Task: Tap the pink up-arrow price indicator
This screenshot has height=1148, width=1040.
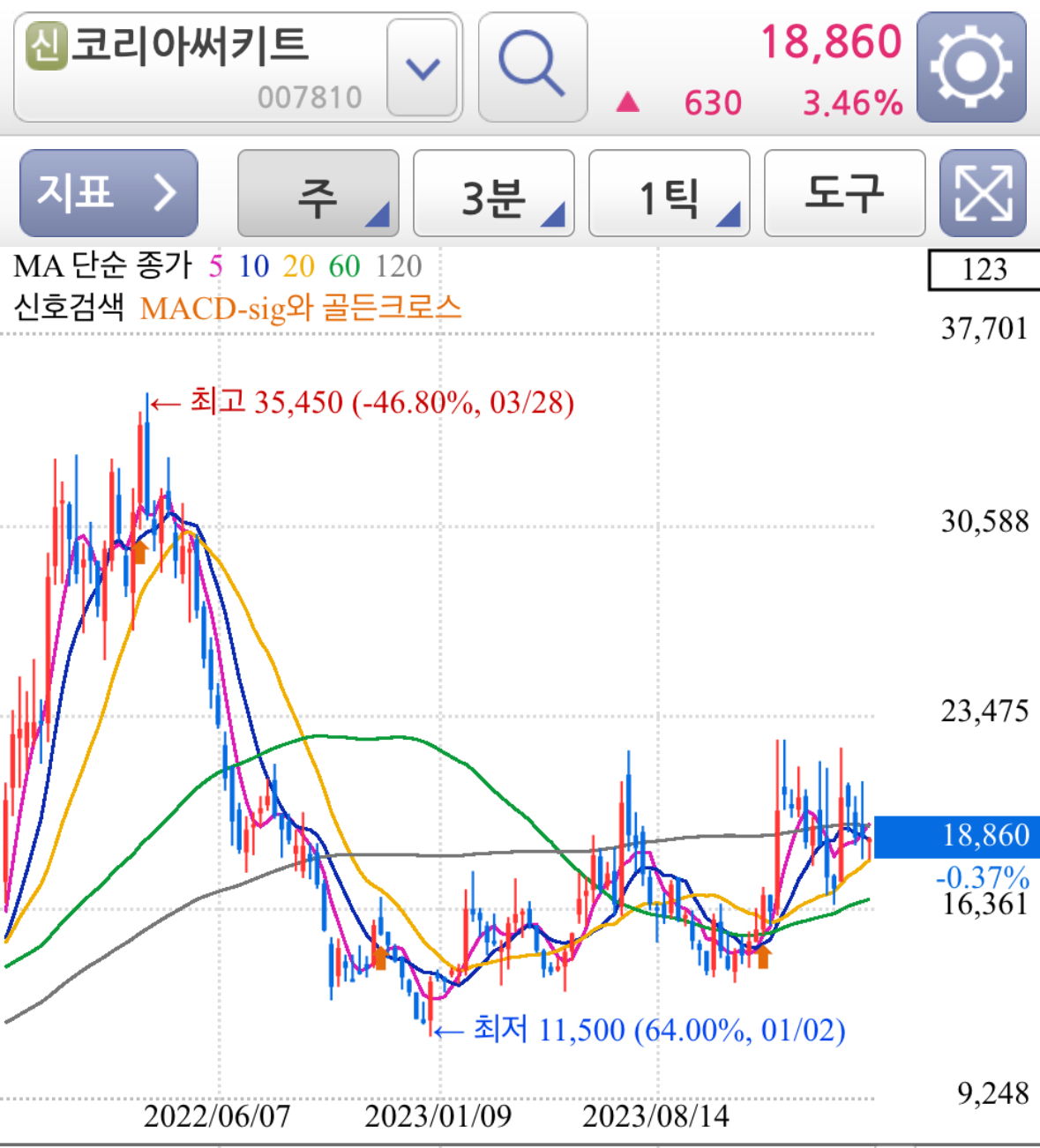Action: tap(629, 101)
